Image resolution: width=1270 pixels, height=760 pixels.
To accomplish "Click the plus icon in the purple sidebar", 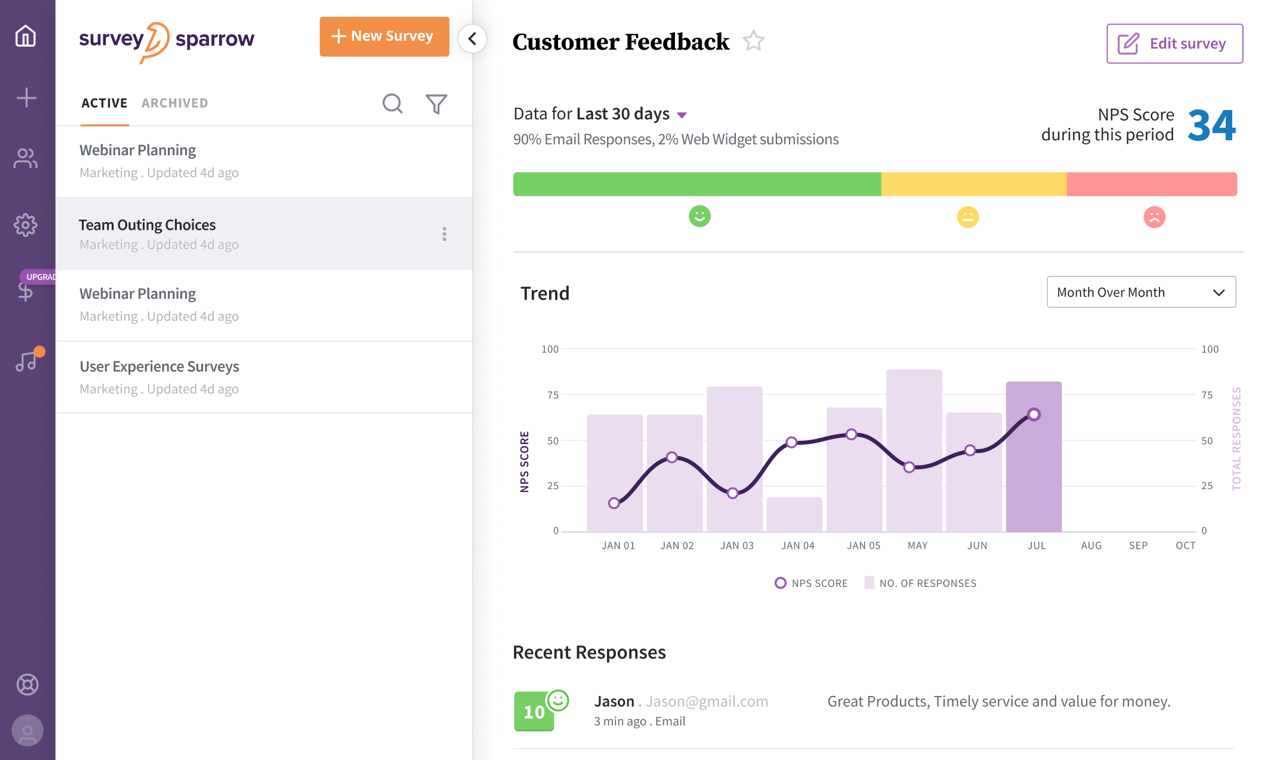I will (x=26, y=97).
